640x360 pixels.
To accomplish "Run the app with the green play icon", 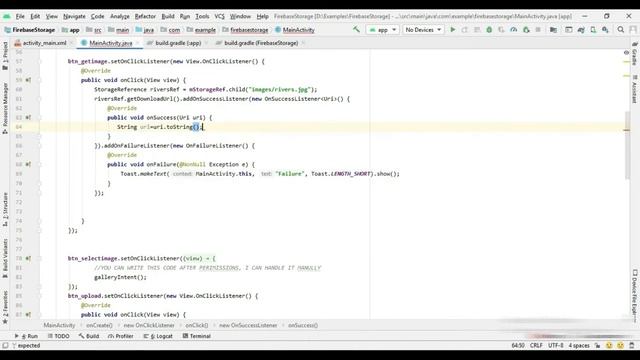I will click(452, 30).
